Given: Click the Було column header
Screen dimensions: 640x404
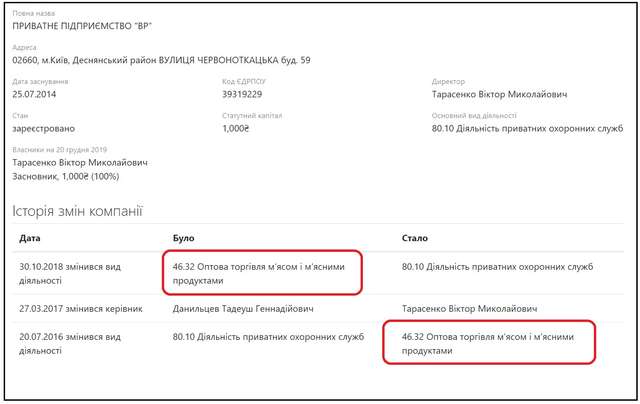Looking at the screenshot, I should (184, 239).
